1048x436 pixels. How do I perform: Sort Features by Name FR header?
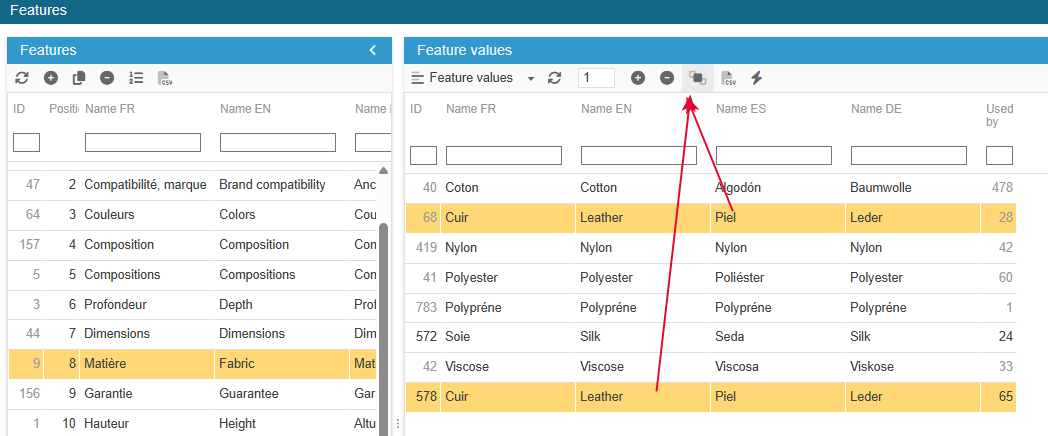click(x=110, y=109)
